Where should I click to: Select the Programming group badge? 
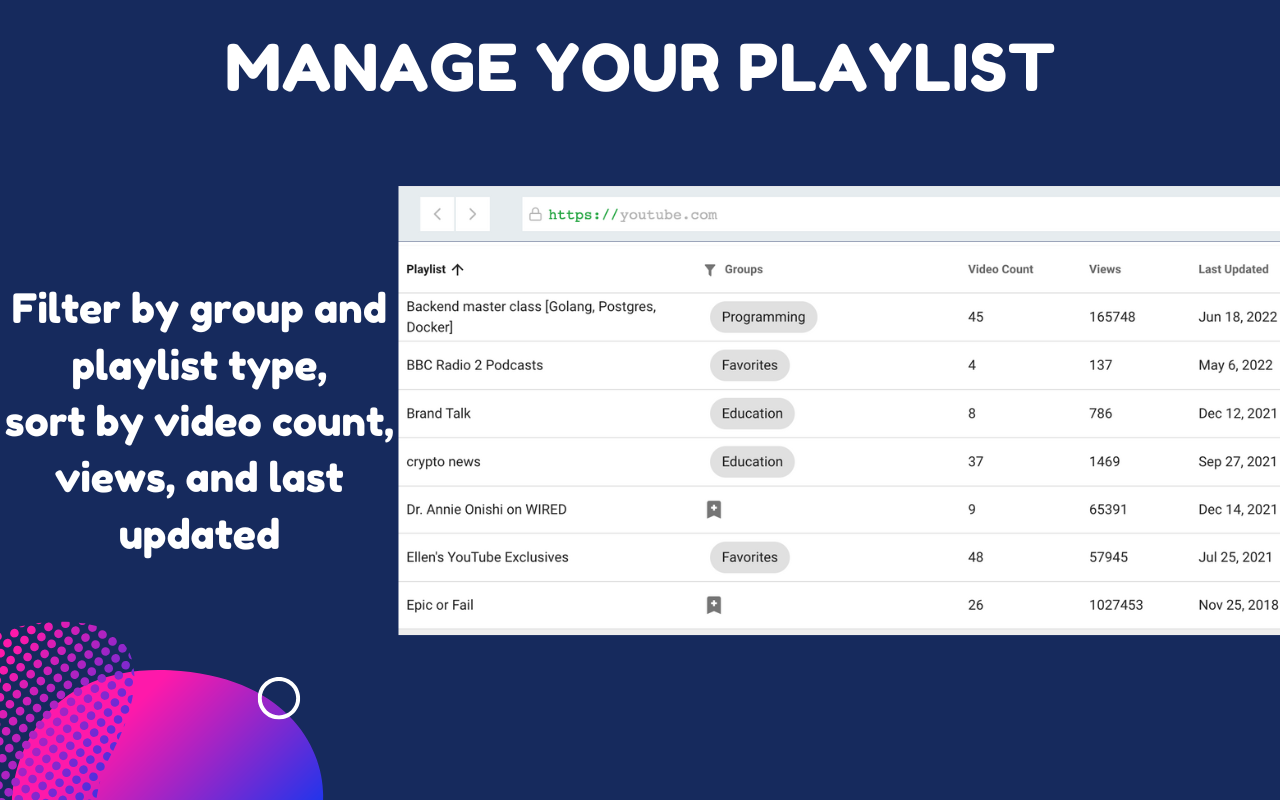(763, 317)
